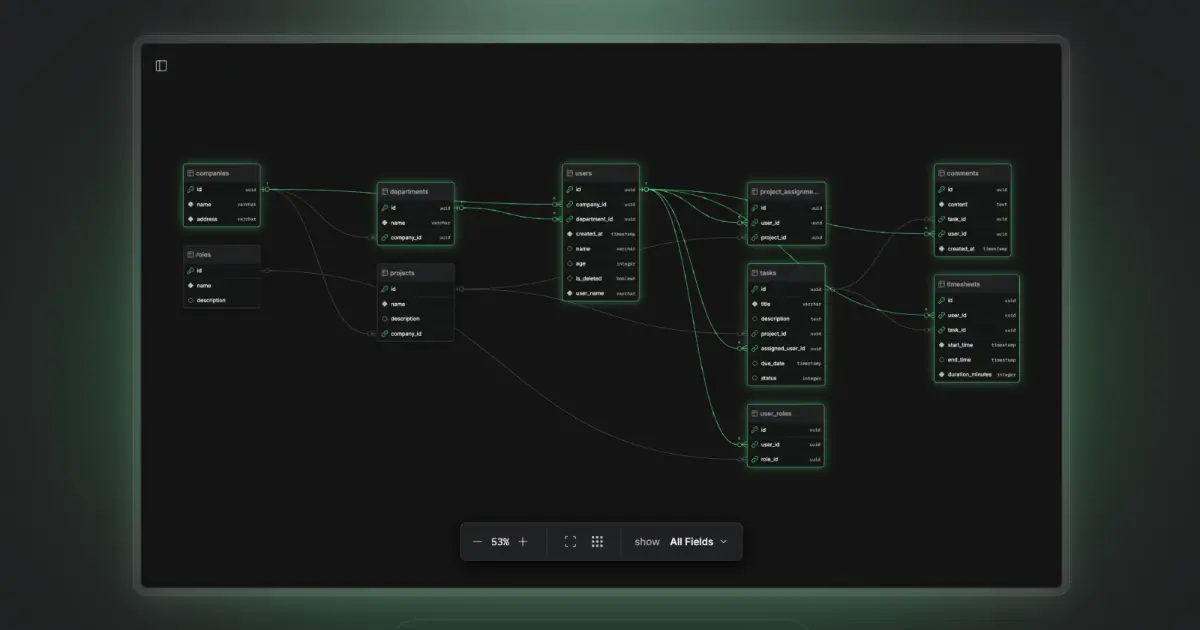1200x630 pixels.
Task: Select the project_assignments table header
Action: coord(786,191)
